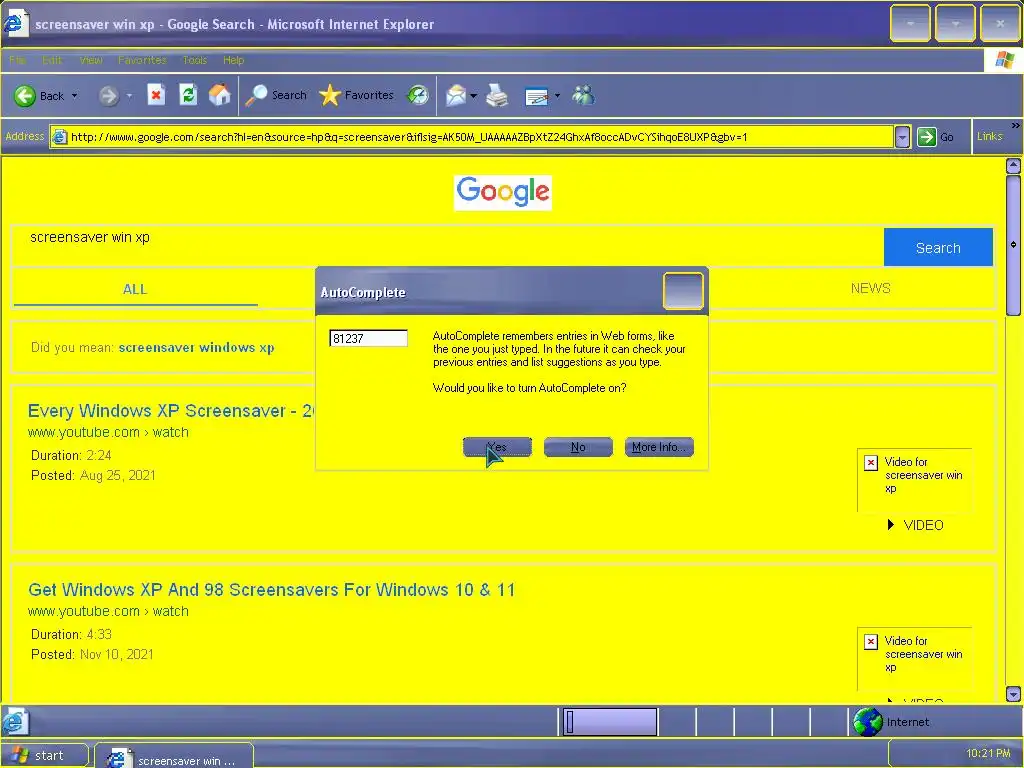
Task: Click the Mail envelope icon
Action: point(456,96)
